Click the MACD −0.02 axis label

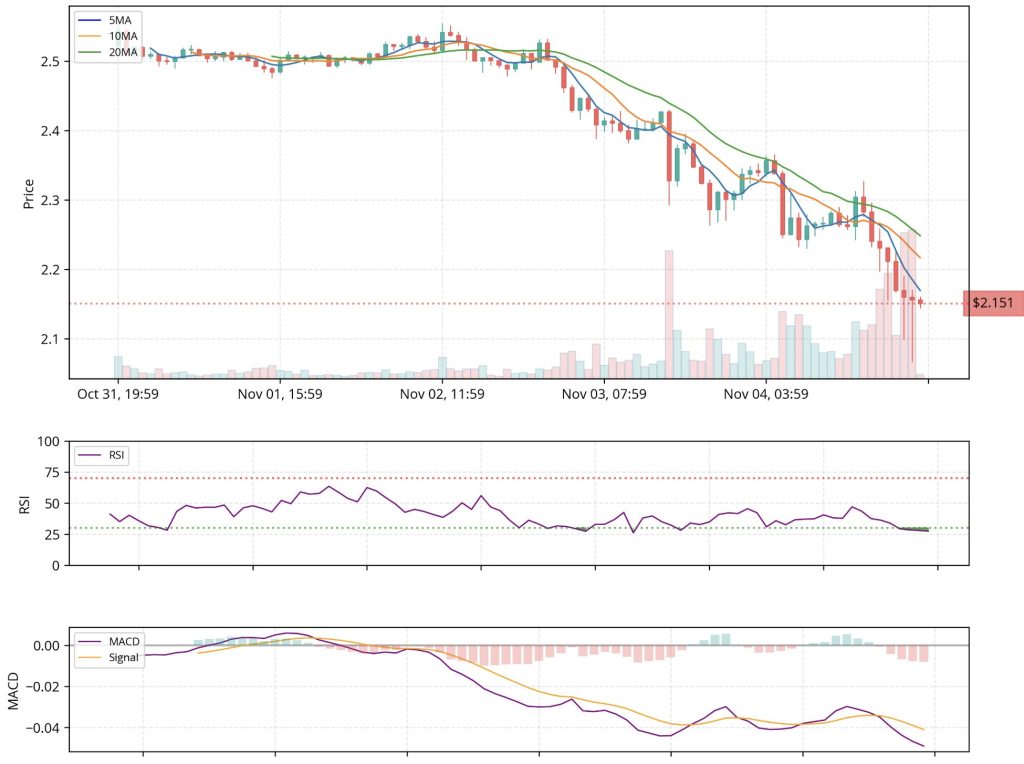coord(42,687)
